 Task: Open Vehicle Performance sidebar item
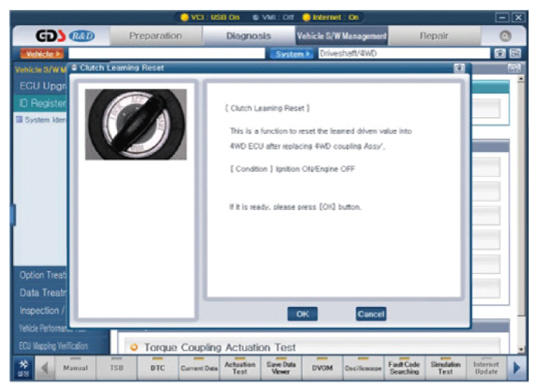click(x=51, y=328)
